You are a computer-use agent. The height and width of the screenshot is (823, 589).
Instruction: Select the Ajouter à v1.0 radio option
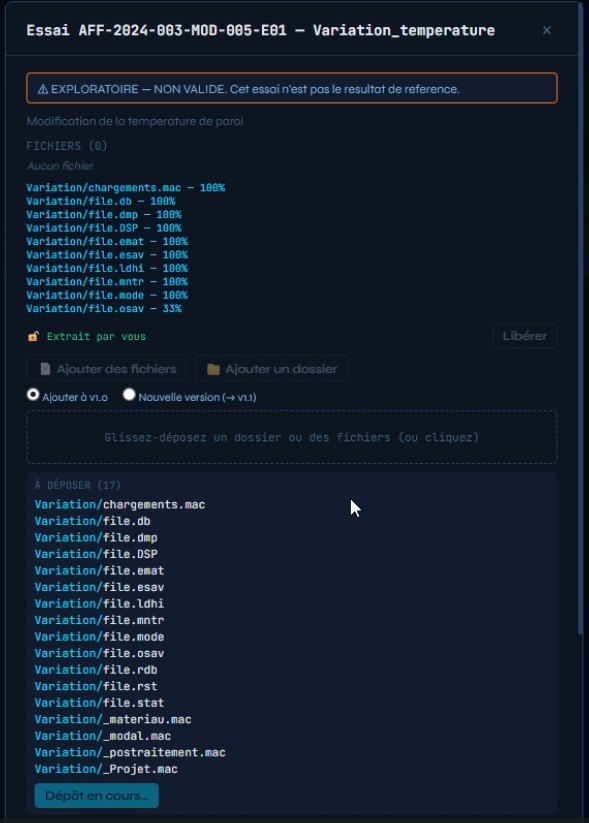click(x=33, y=394)
